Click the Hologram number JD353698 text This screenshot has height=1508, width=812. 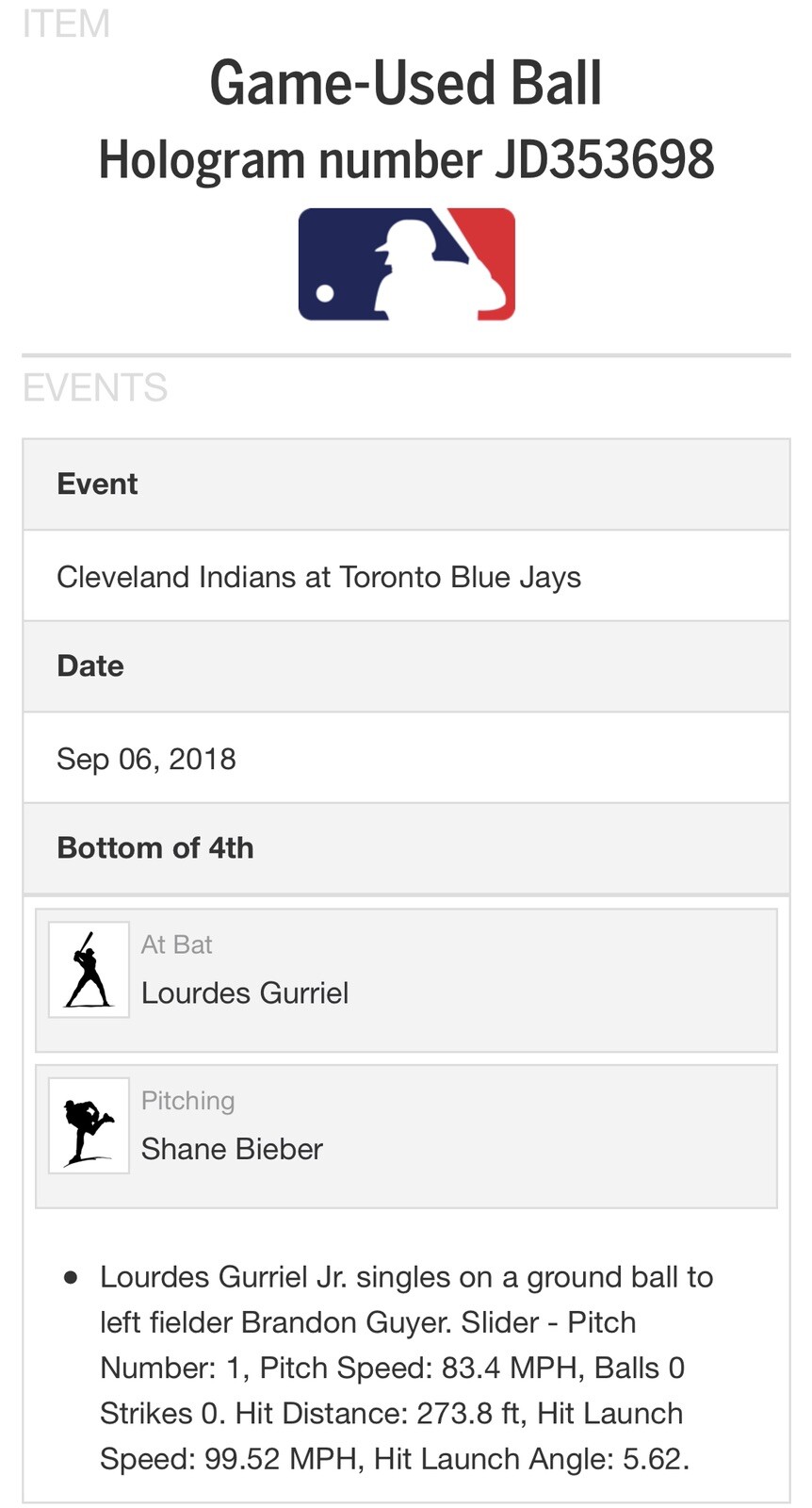(406, 158)
